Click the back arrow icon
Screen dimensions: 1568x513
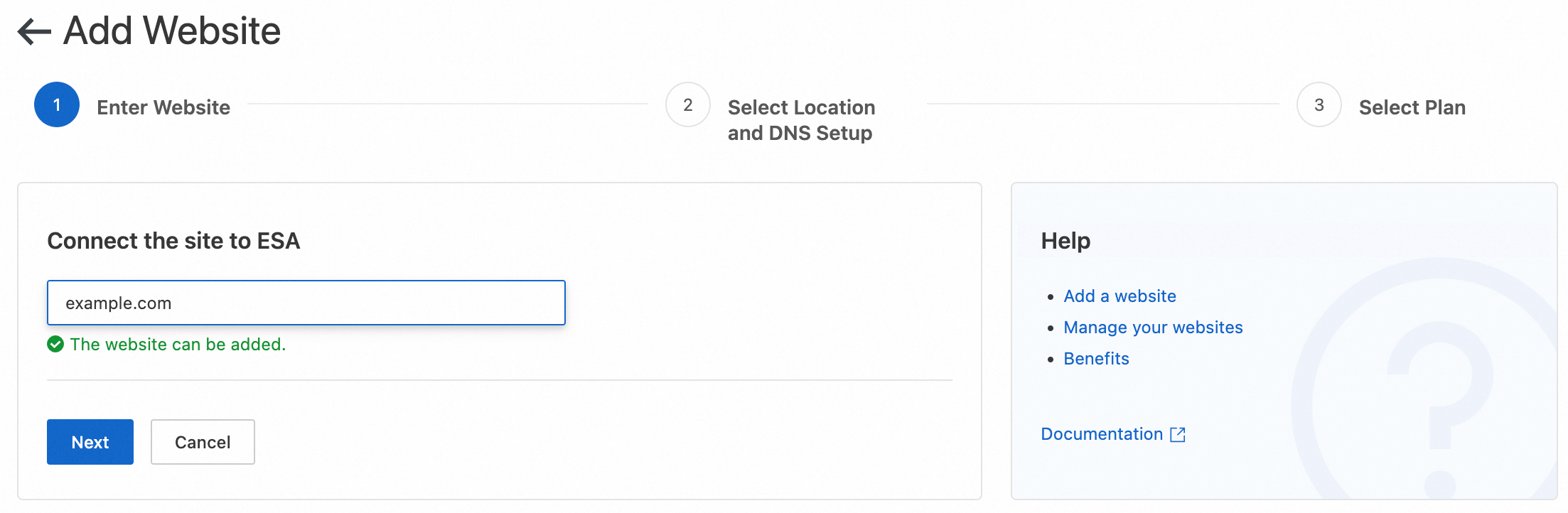pyautogui.click(x=34, y=32)
